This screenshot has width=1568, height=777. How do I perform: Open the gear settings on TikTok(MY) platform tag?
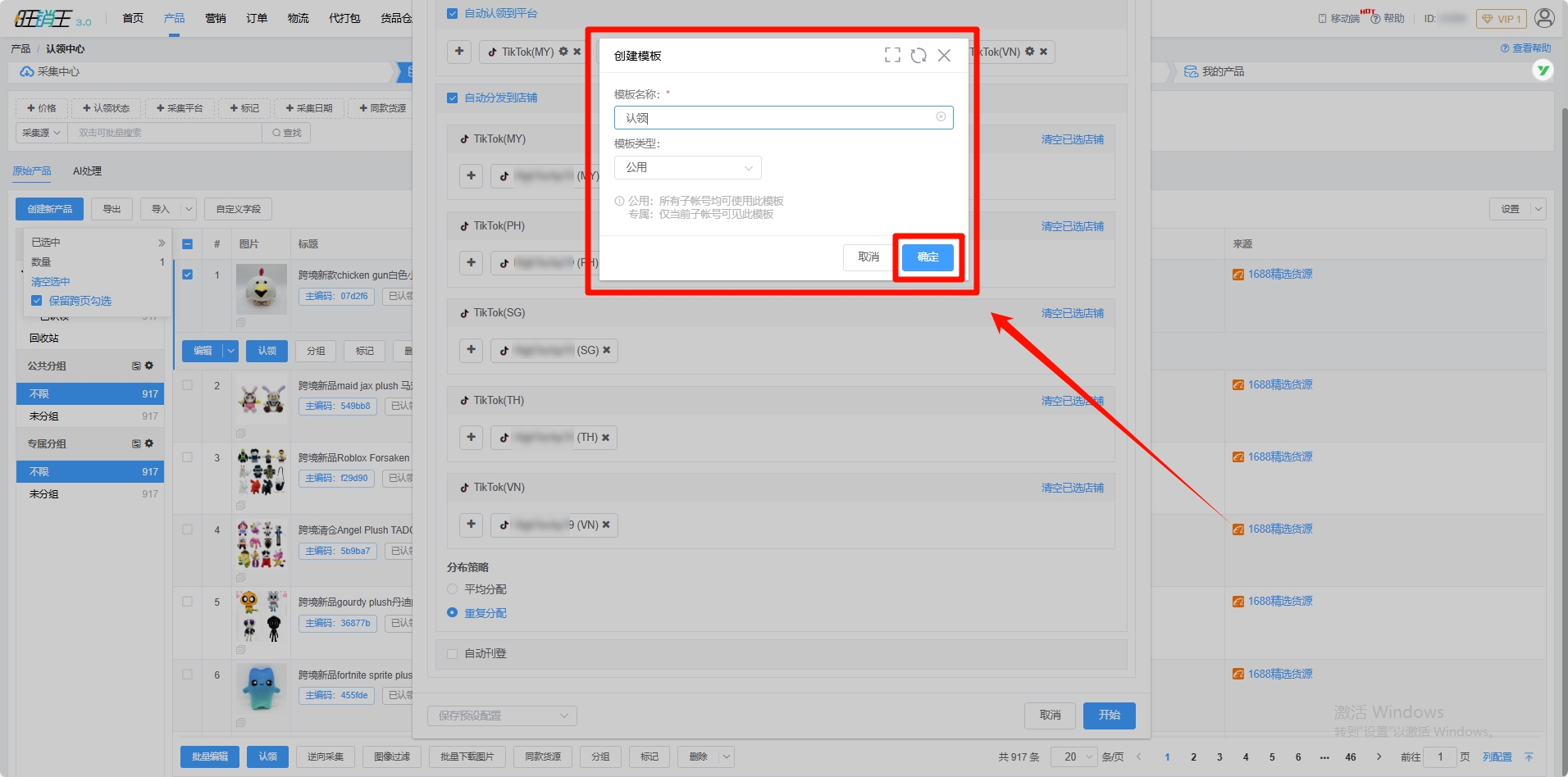pyautogui.click(x=563, y=52)
